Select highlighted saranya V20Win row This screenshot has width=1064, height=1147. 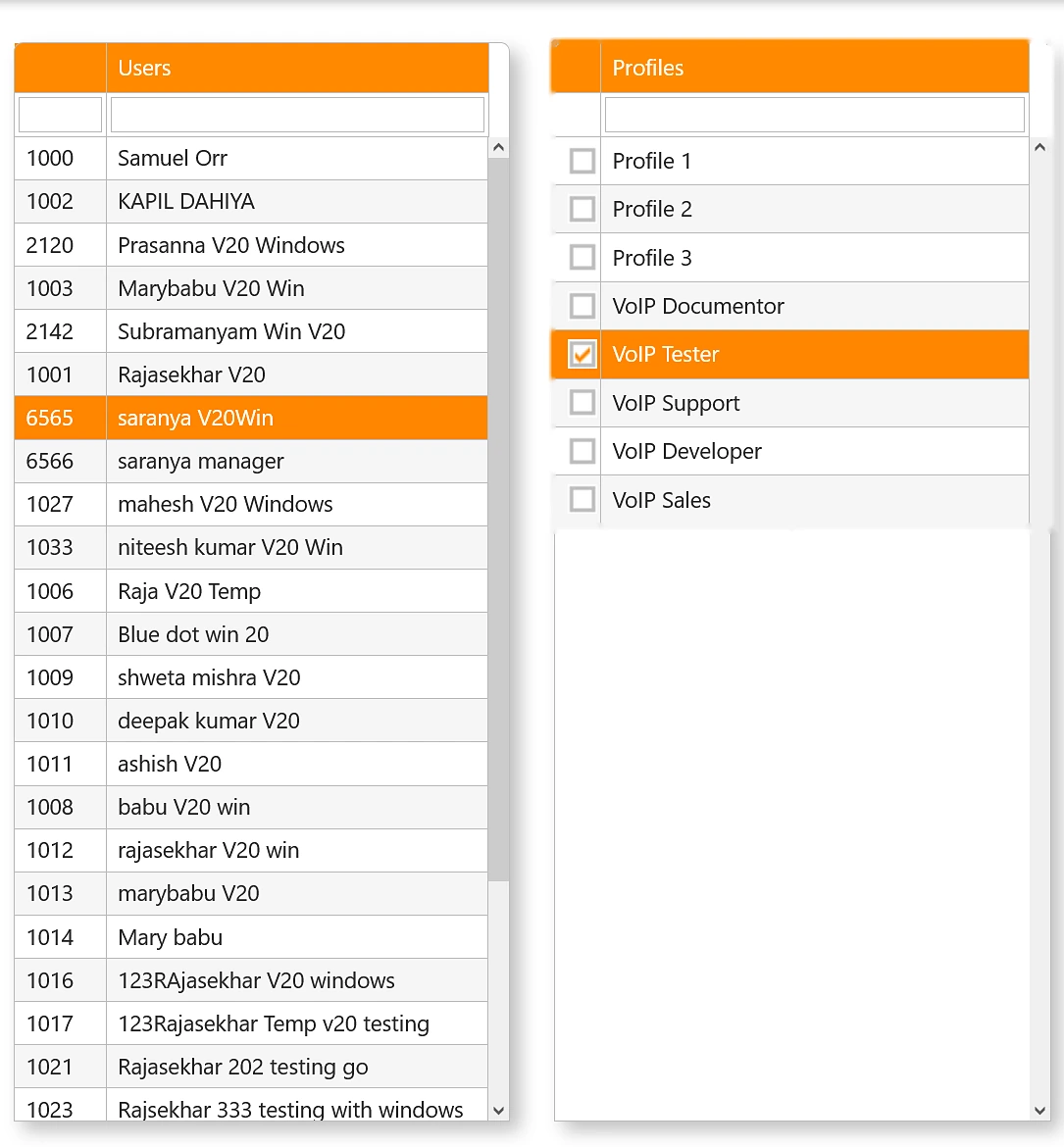coord(251,418)
